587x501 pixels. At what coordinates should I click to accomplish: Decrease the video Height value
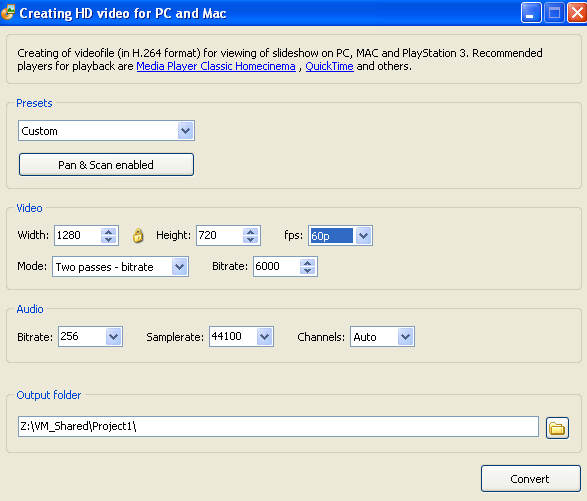tap(250, 240)
